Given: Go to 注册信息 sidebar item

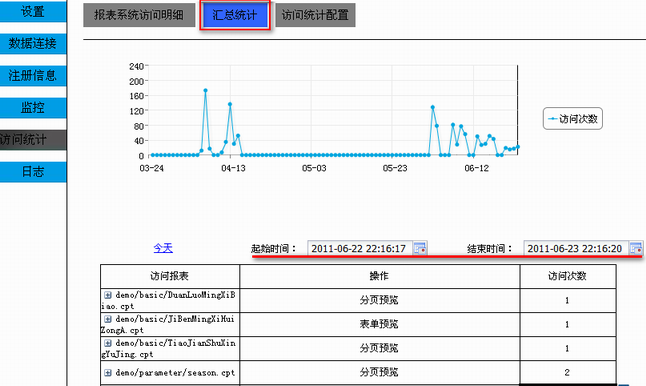Looking at the screenshot, I should (33, 75).
